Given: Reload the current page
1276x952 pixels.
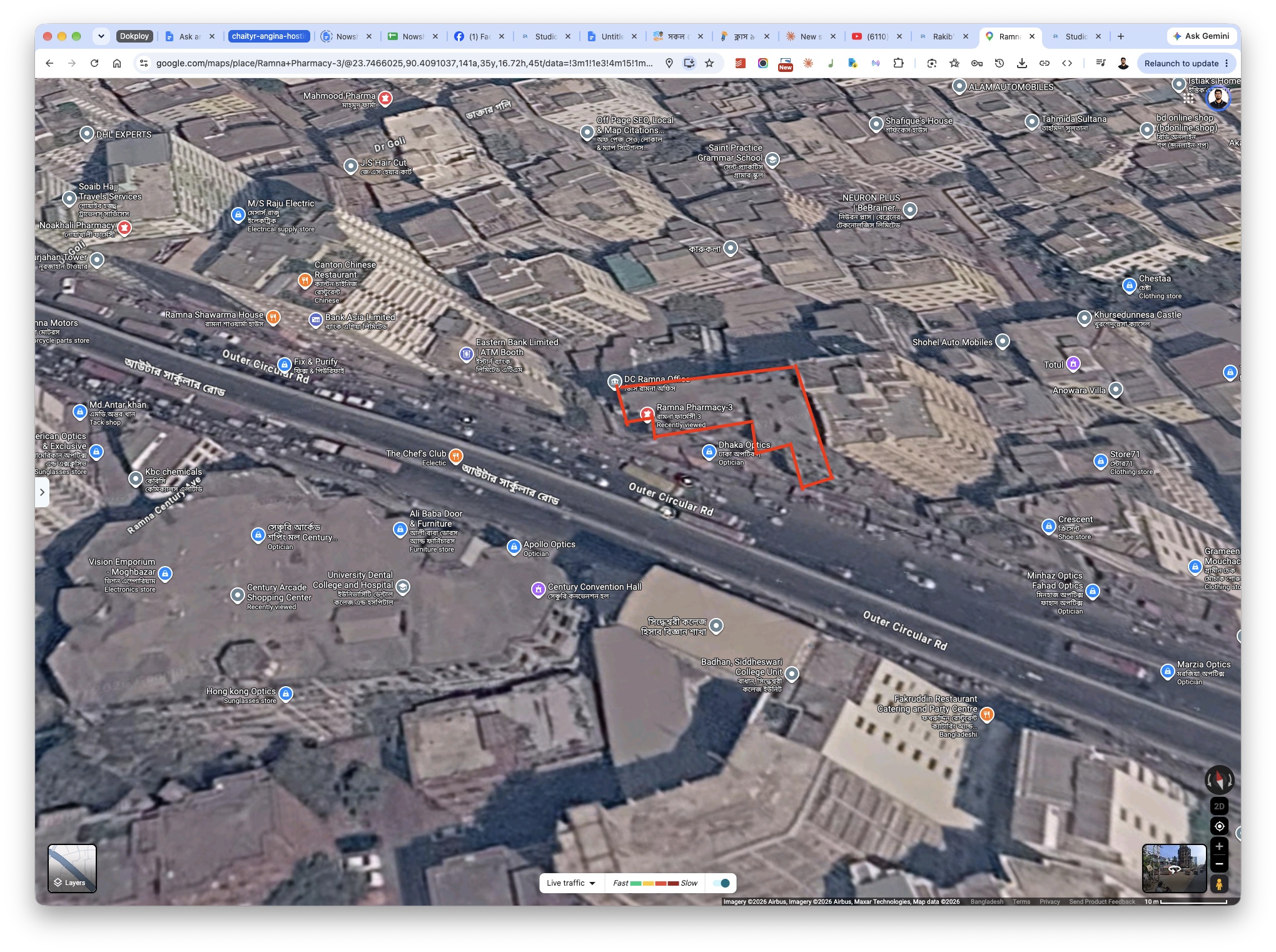Looking at the screenshot, I should coord(94,63).
